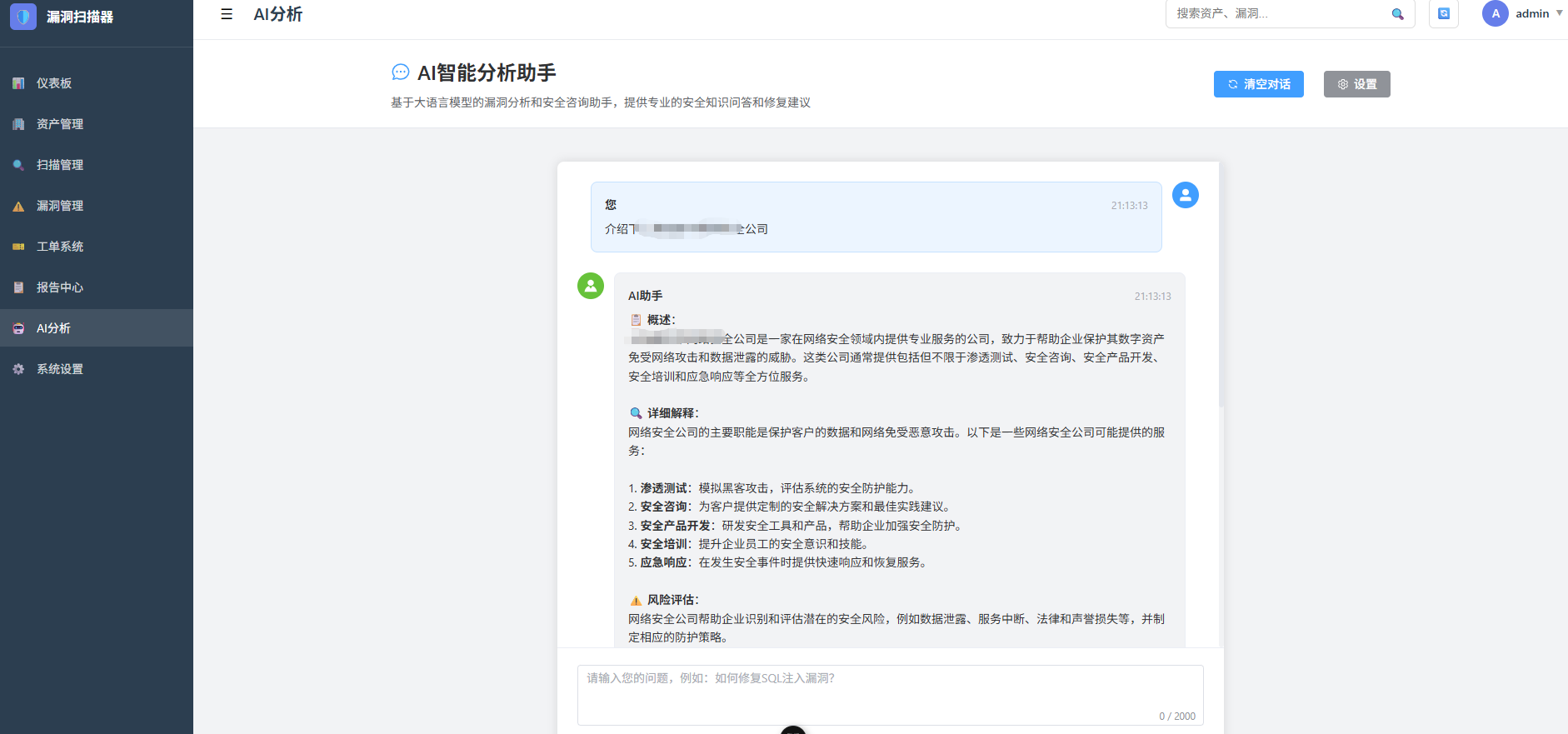Viewport: 1568px width, 734px height.
Task: Open 仪表板 in the sidebar
Action: pyautogui.click(x=54, y=83)
